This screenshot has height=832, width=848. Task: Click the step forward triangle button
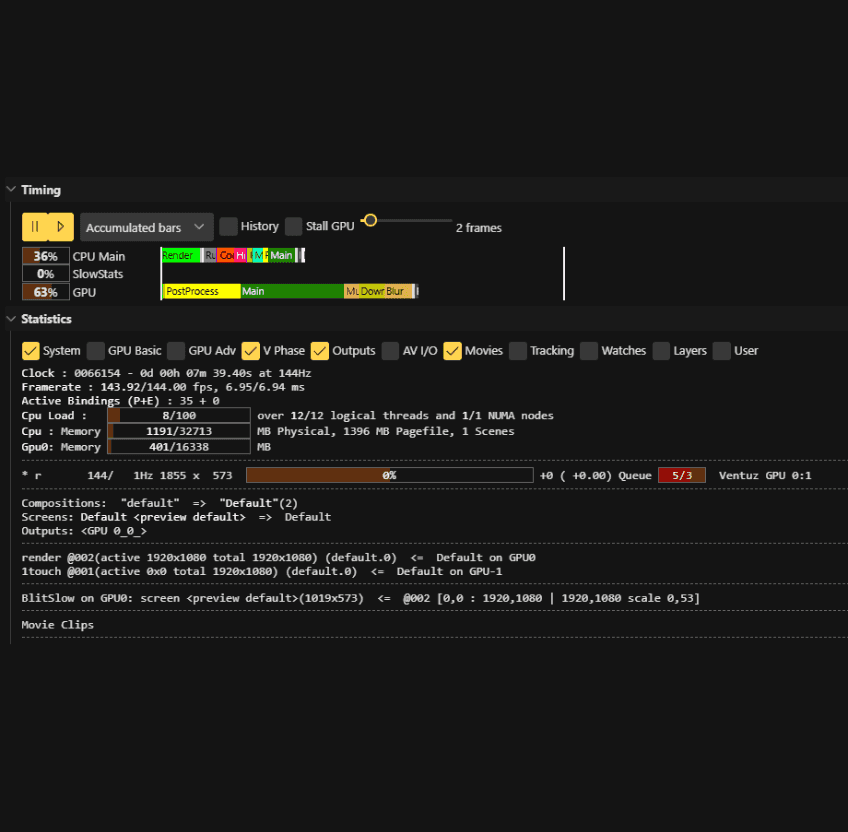coord(60,227)
